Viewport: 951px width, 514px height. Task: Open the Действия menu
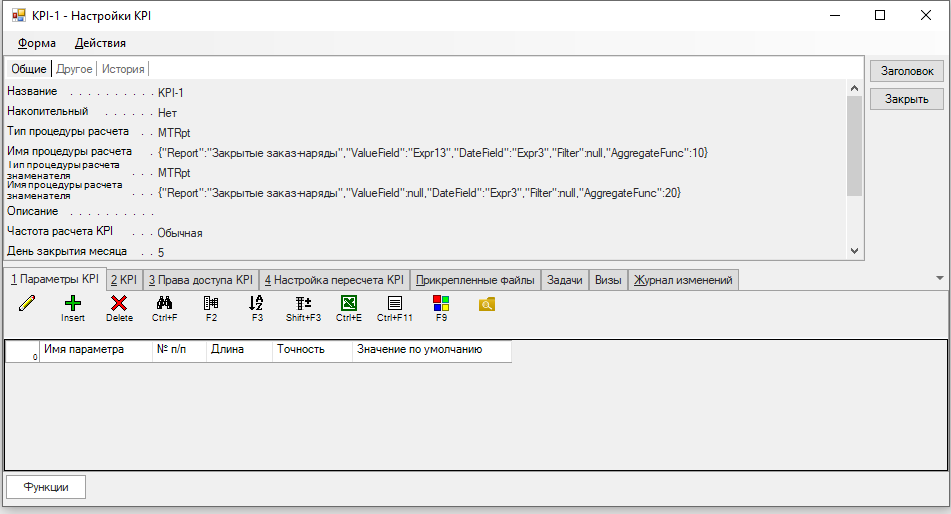coord(100,43)
